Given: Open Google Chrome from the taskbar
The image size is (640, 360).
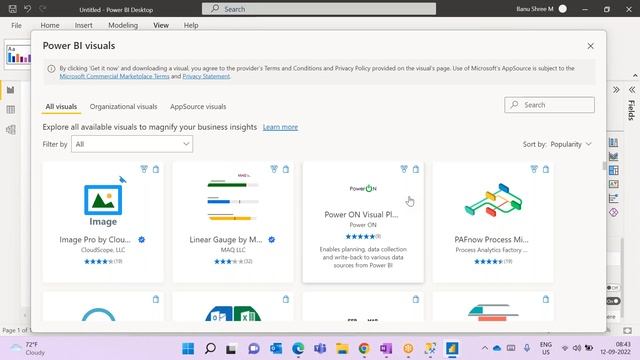Looking at the screenshot, I should pos(364,349).
